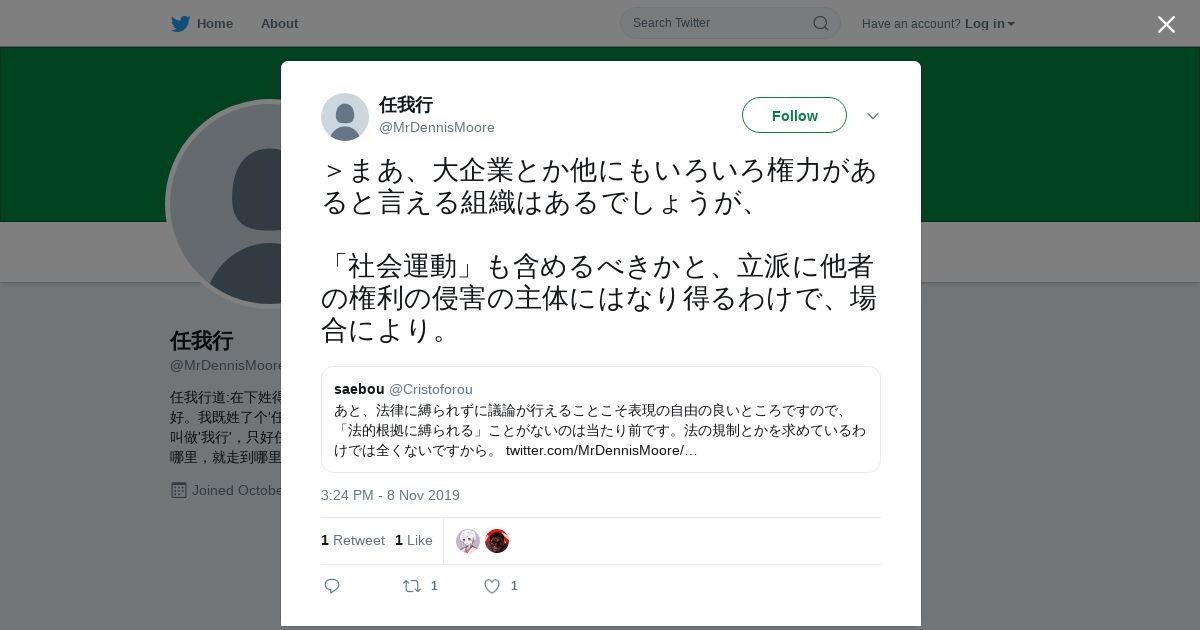
Task: Click the Twitter bird logo
Action: (x=180, y=24)
